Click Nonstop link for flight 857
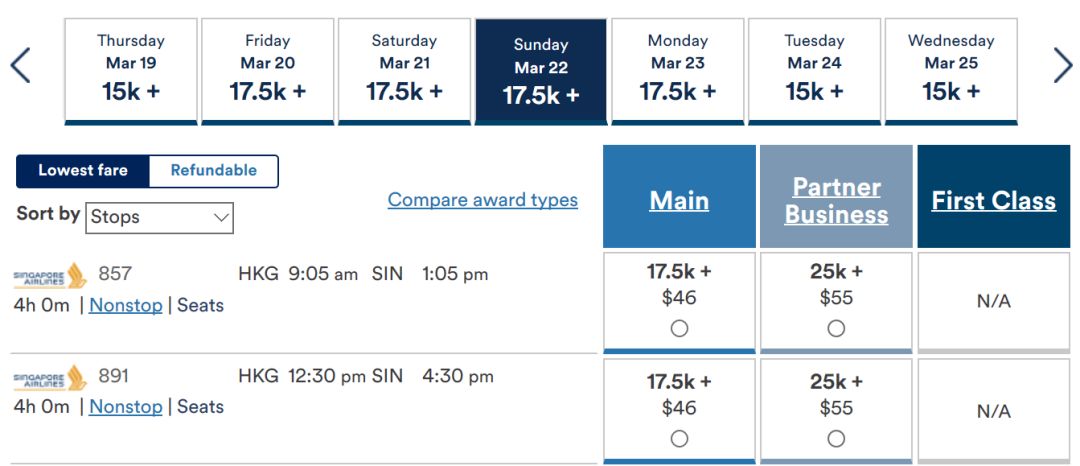The width and height of the screenshot is (1080, 466). pos(126,305)
